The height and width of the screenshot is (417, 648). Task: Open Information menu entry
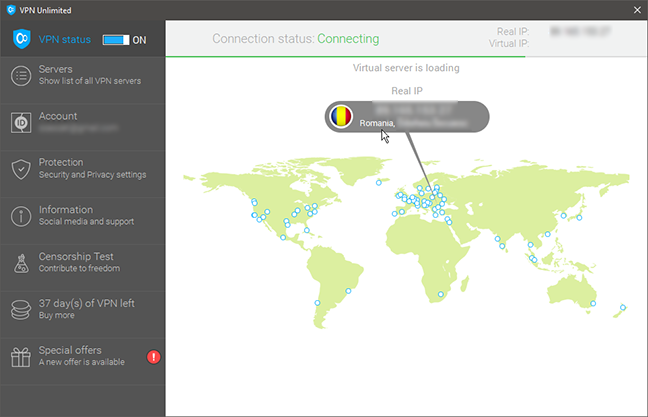(83, 221)
